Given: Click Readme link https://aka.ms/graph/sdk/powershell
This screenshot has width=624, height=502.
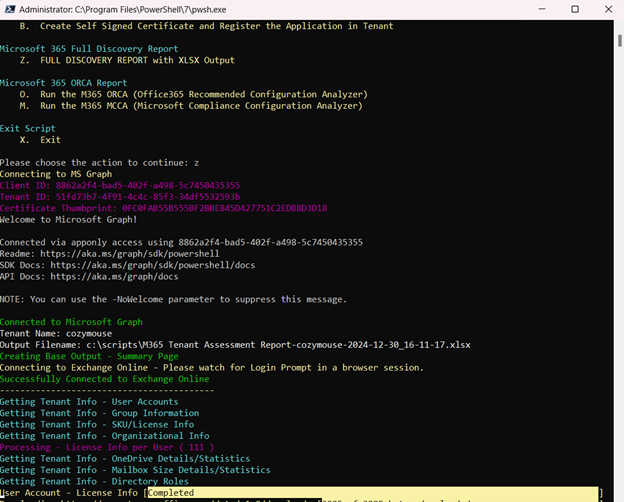Looking at the screenshot, I should click(x=130, y=254).
